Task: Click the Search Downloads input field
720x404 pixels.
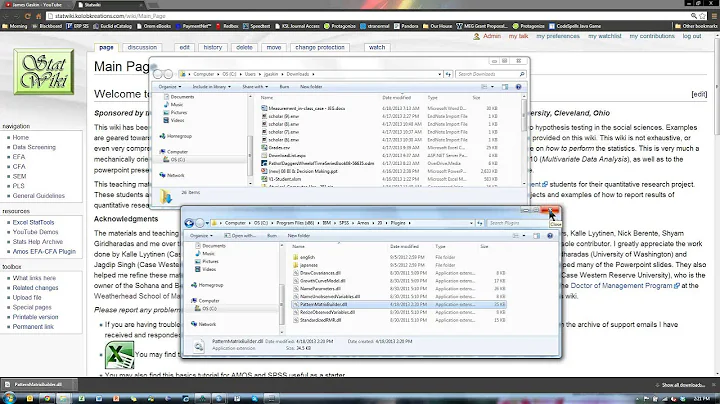Action: tap(488, 74)
